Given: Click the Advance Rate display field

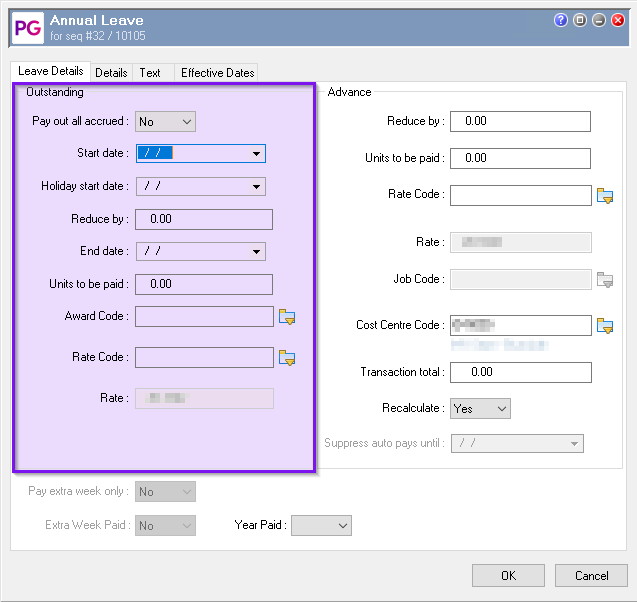Looking at the screenshot, I should point(521,243).
